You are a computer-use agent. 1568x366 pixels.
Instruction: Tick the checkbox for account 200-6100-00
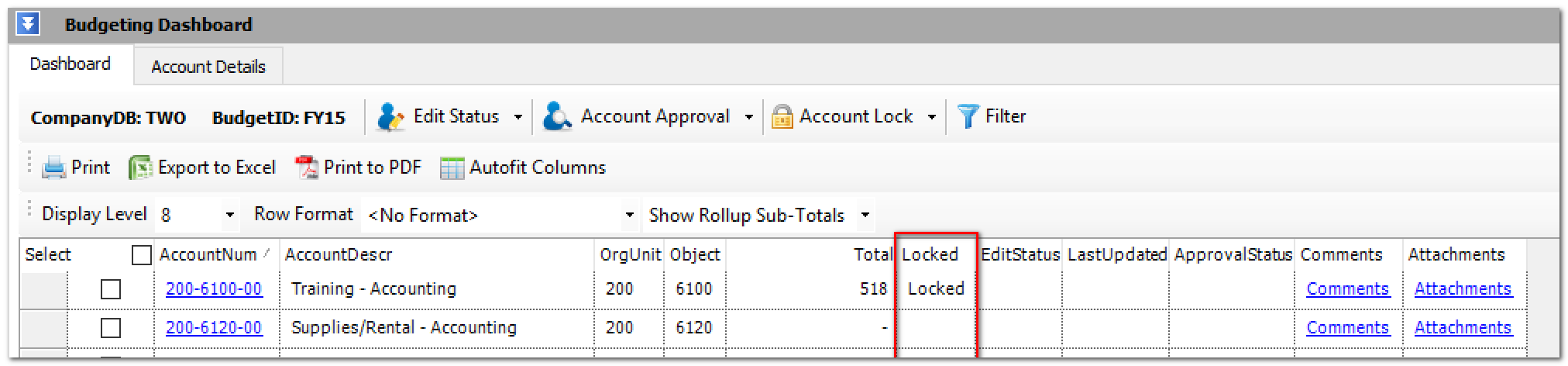[111, 289]
